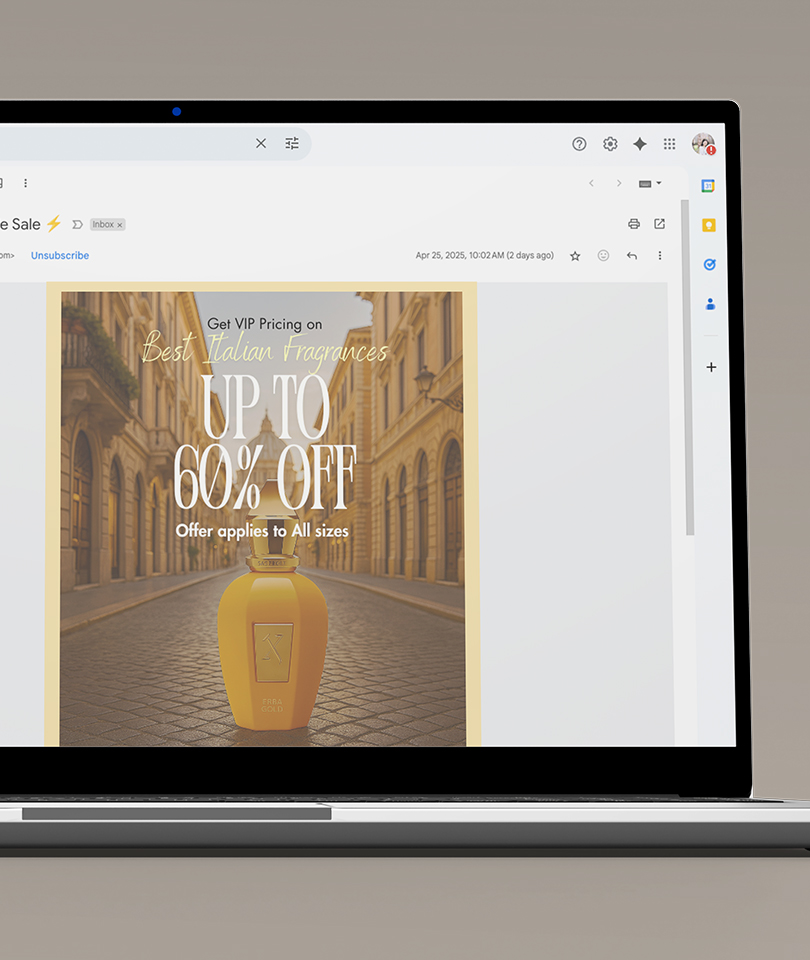Open more message options menu
The width and height of the screenshot is (810, 960).
tap(659, 255)
